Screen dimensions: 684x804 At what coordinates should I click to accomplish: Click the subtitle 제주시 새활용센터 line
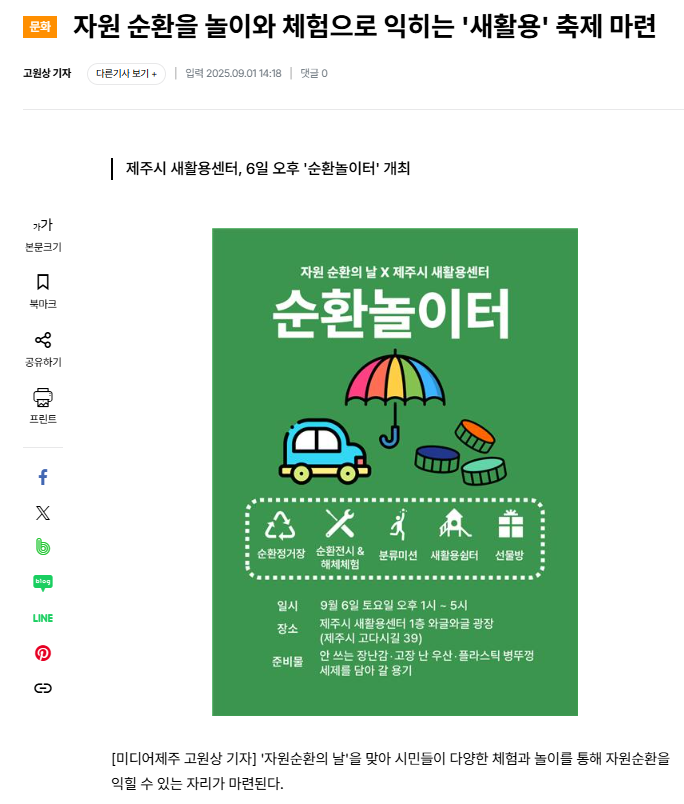point(268,168)
